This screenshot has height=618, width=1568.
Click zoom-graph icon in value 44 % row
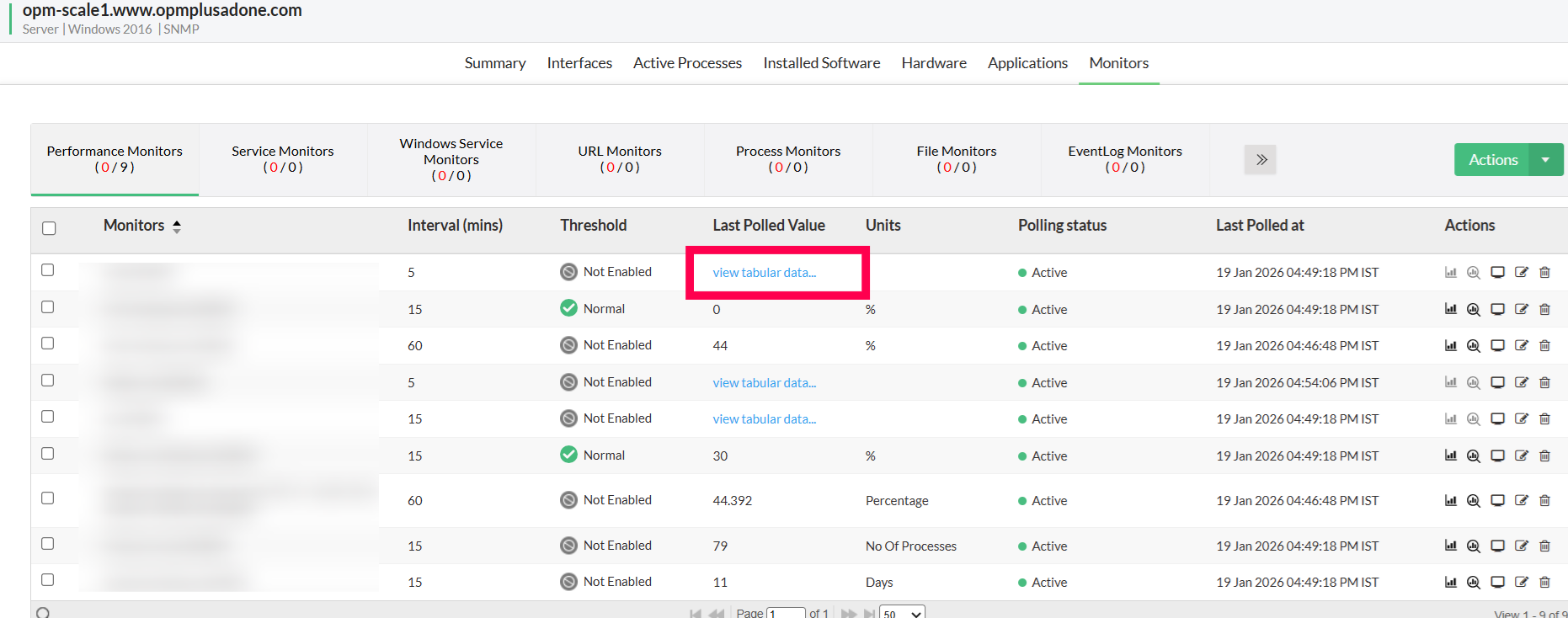coord(1474,345)
